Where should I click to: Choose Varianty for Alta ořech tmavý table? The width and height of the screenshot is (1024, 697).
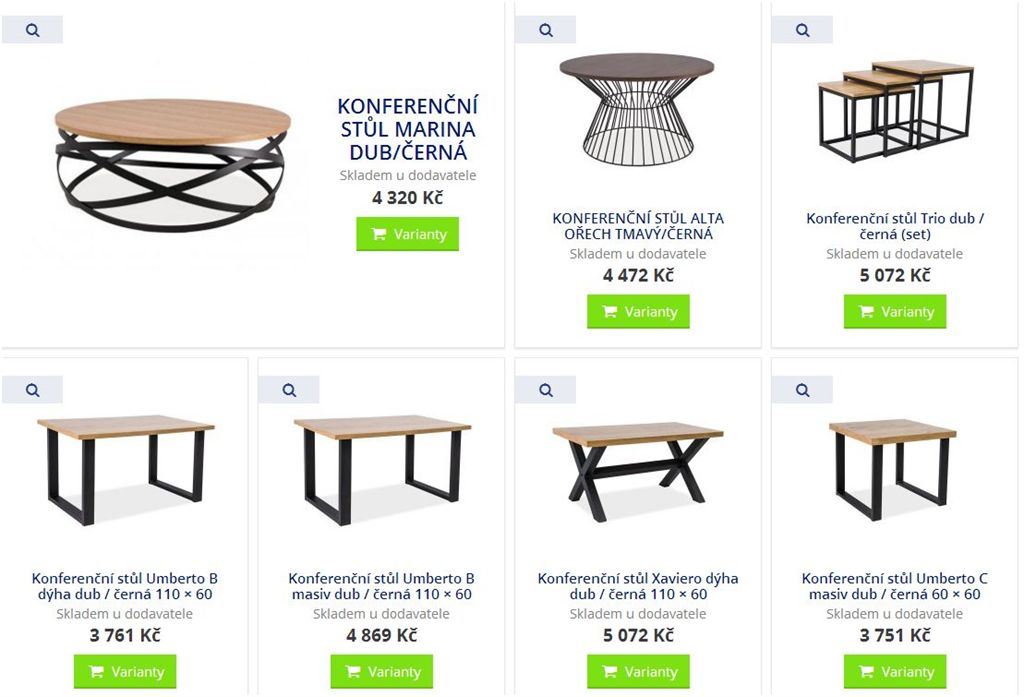(x=638, y=312)
